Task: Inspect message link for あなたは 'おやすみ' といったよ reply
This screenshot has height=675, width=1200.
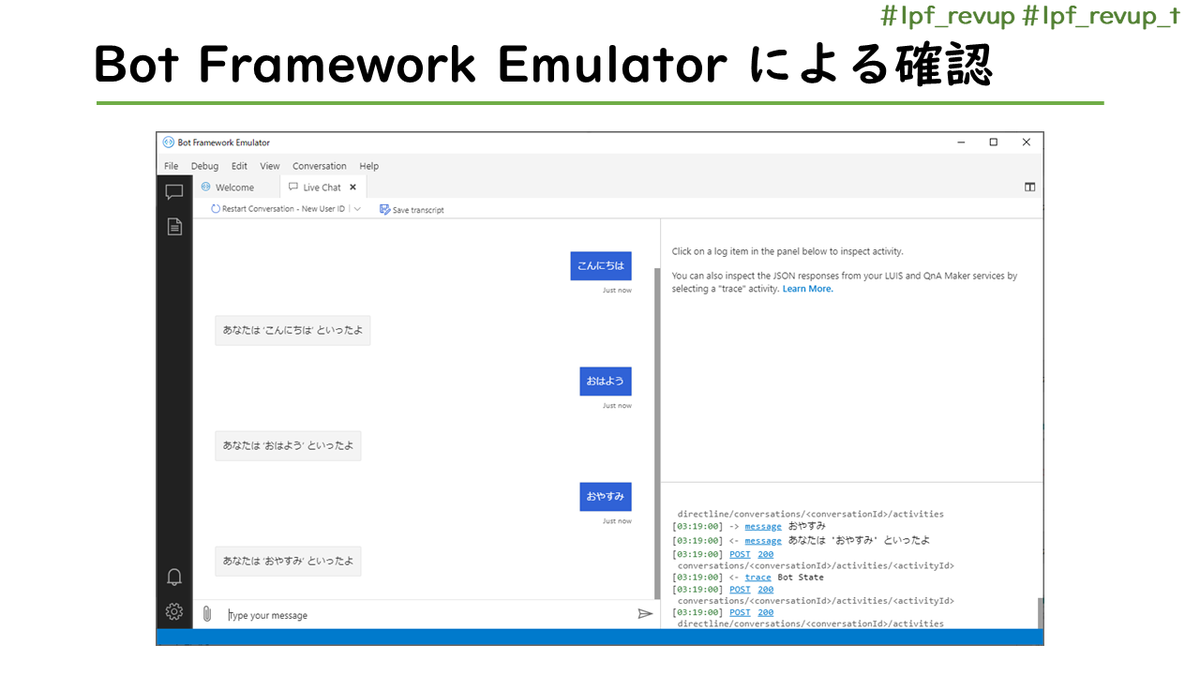Action: point(763,540)
